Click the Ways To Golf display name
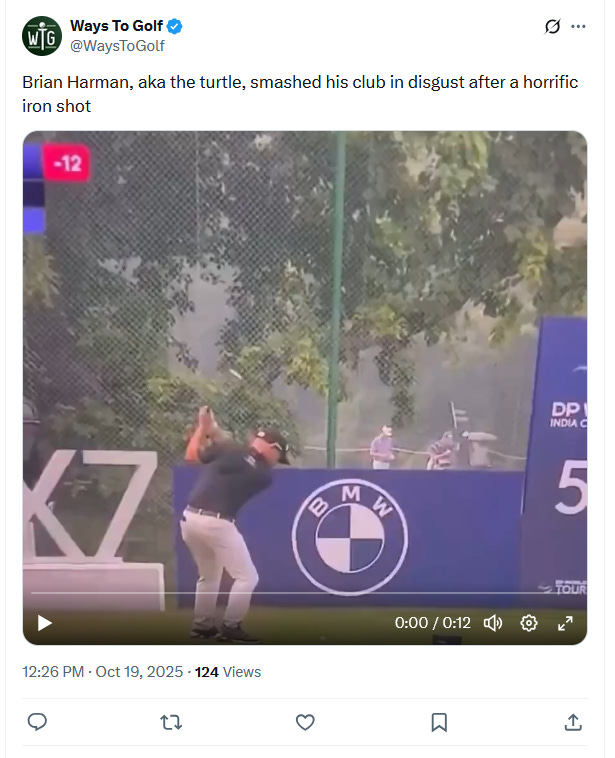The width and height of the screenshot is (615, 758). pos(117,26)
